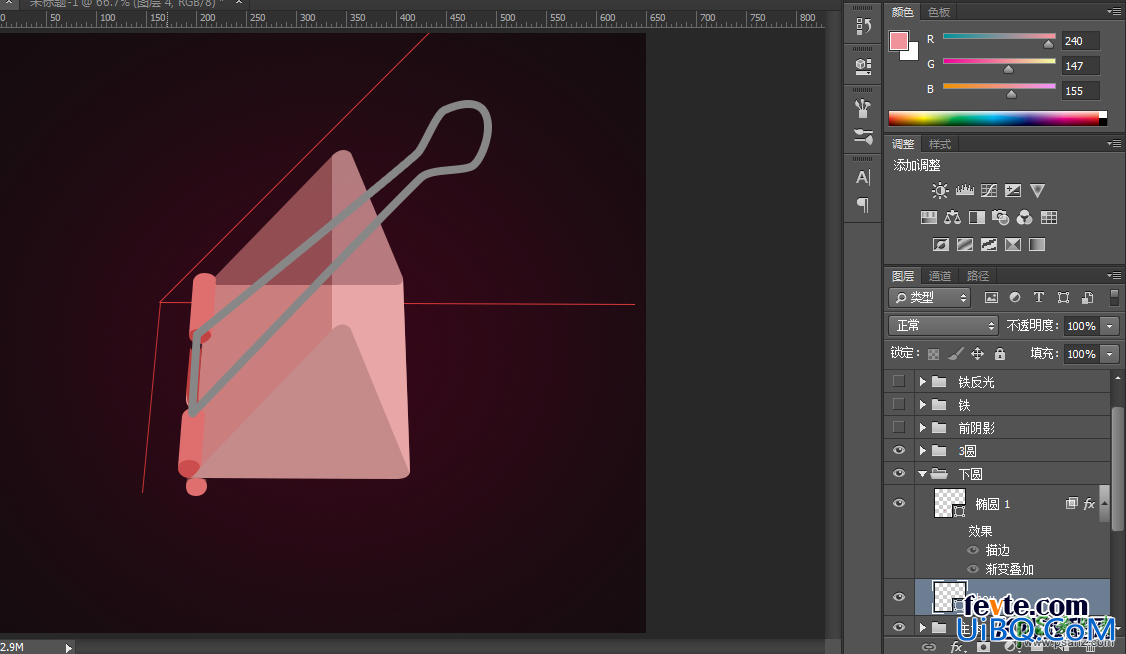Viewport: 1126px width, 654px height.
Task: Expand the 前阴影 group
Action: [923, 428]
